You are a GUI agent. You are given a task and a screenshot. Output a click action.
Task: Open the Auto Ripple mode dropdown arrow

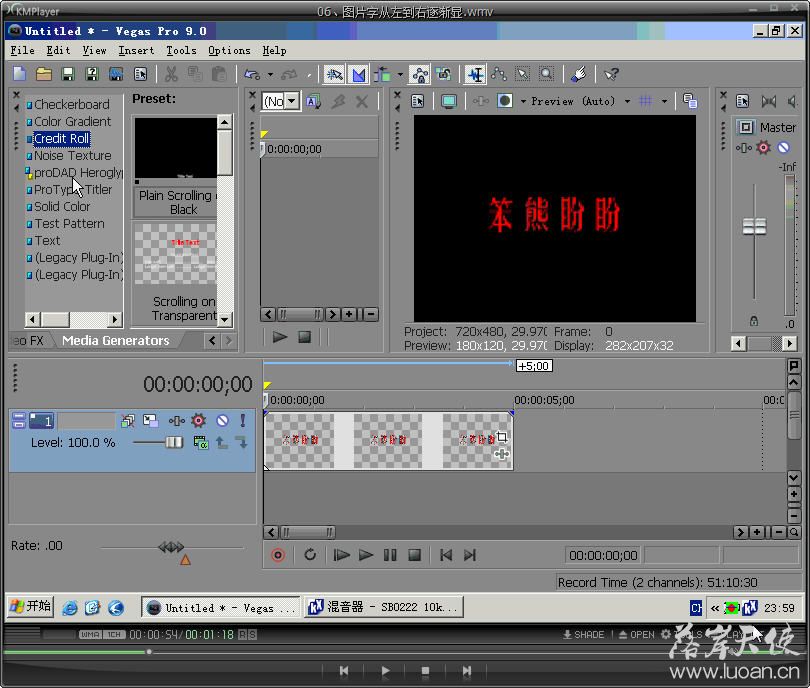coord(400,74)
